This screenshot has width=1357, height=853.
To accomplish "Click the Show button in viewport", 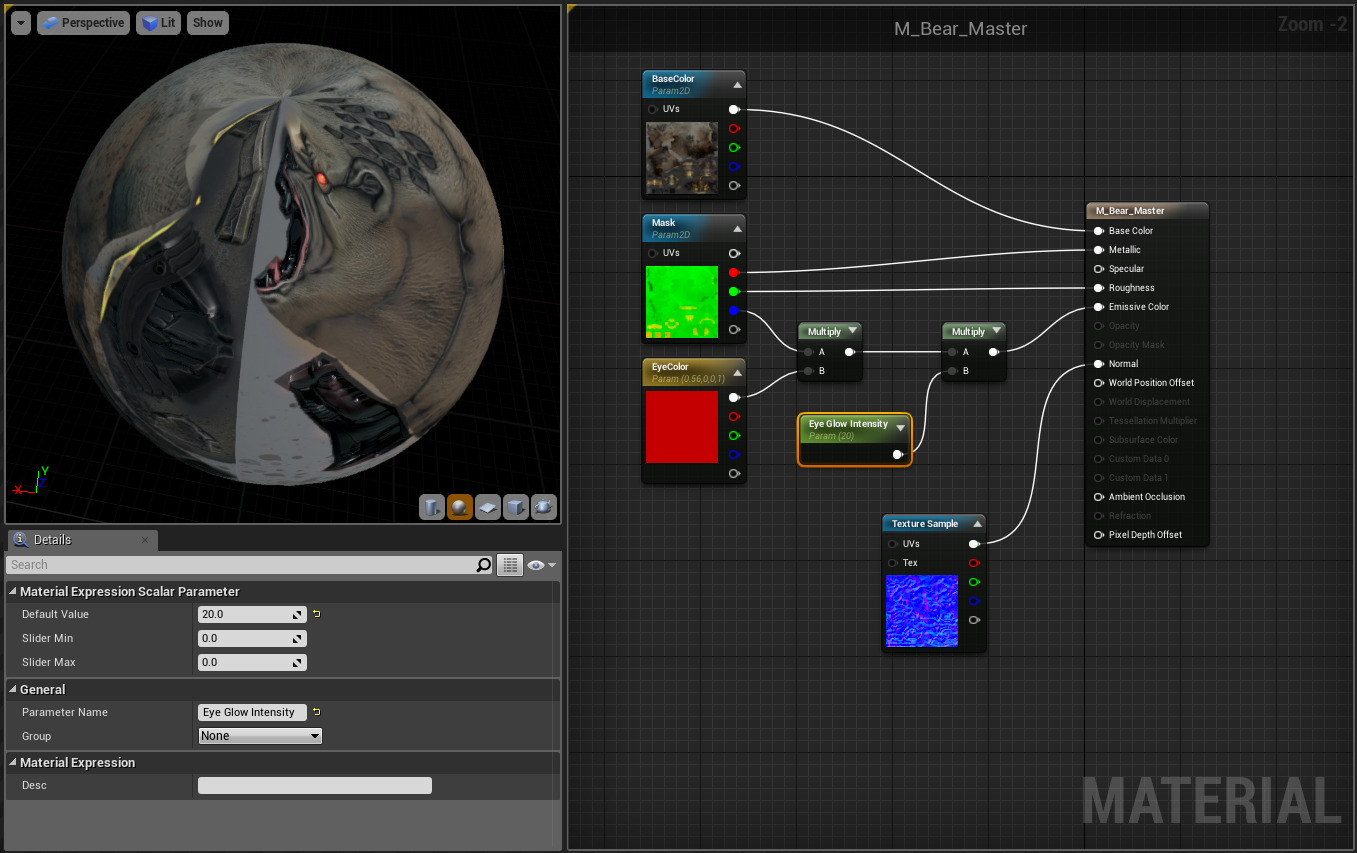I will click(x=208, y=23).
